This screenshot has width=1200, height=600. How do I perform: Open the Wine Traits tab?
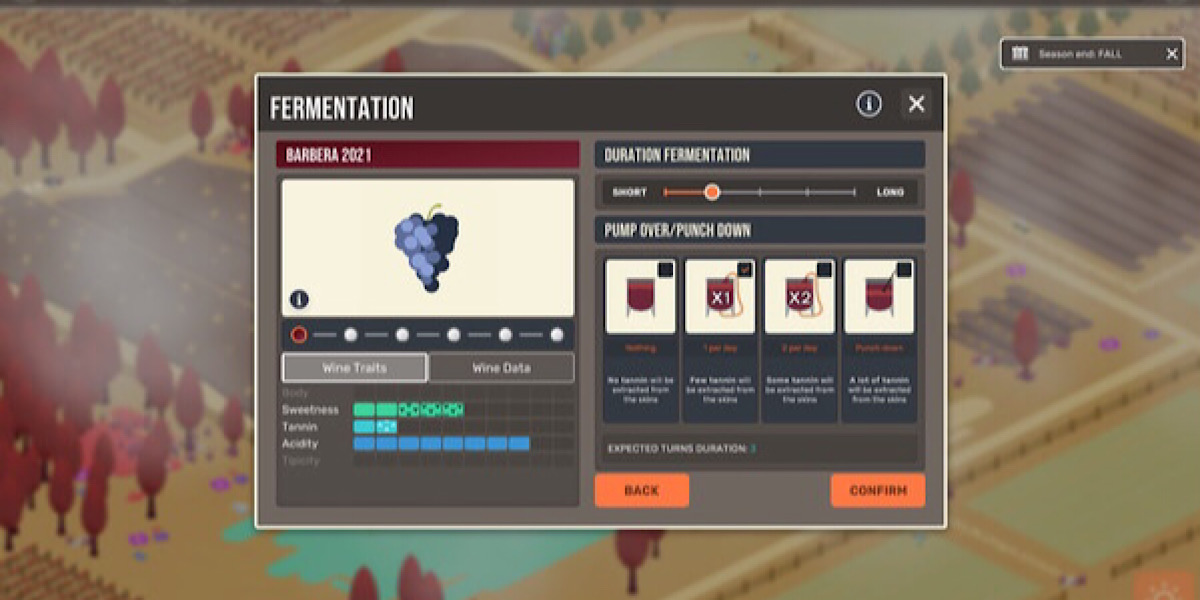tap(354, 368)
